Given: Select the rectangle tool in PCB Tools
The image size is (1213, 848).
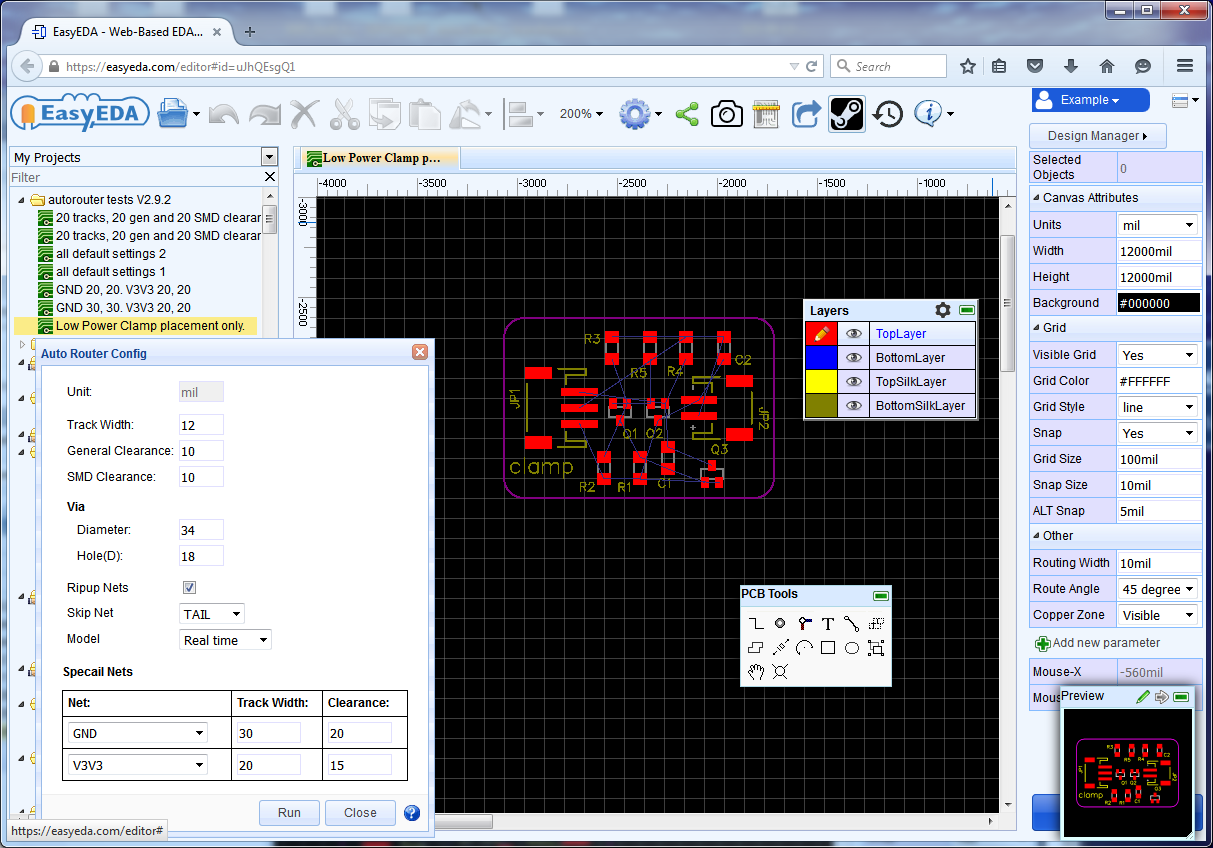Looking at the screenshot, I should click(828, 648).
